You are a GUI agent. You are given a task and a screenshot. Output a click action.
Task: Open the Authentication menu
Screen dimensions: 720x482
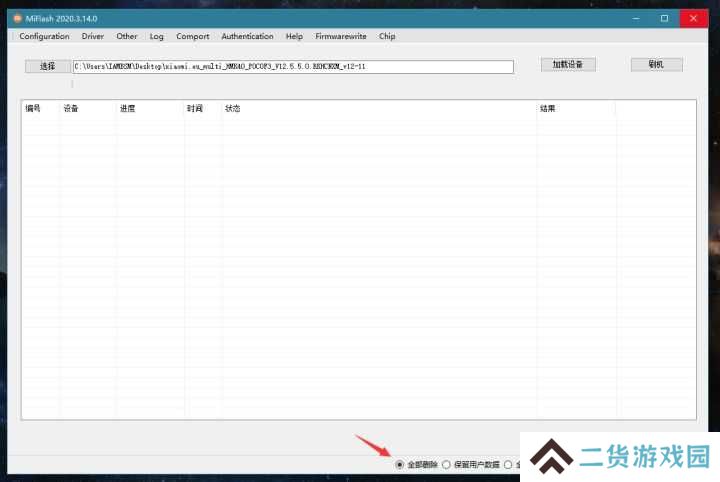pos(248,36)
